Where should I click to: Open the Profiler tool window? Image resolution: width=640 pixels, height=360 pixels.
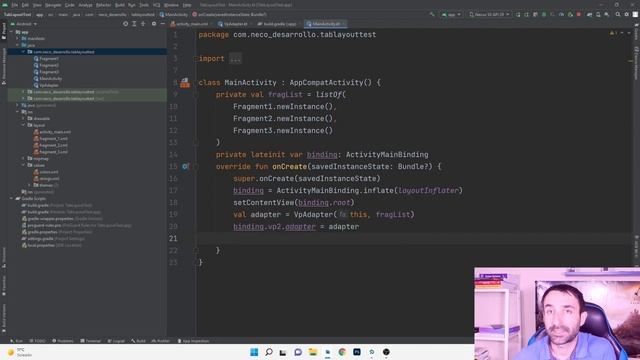pos(161,341)
